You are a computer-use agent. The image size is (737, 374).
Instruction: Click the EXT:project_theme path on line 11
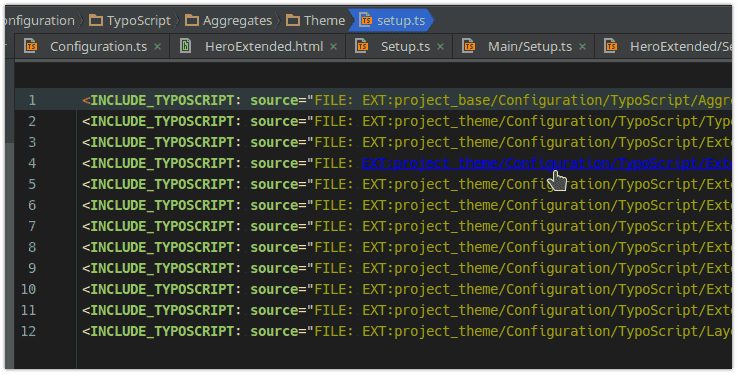click(547, 310)
